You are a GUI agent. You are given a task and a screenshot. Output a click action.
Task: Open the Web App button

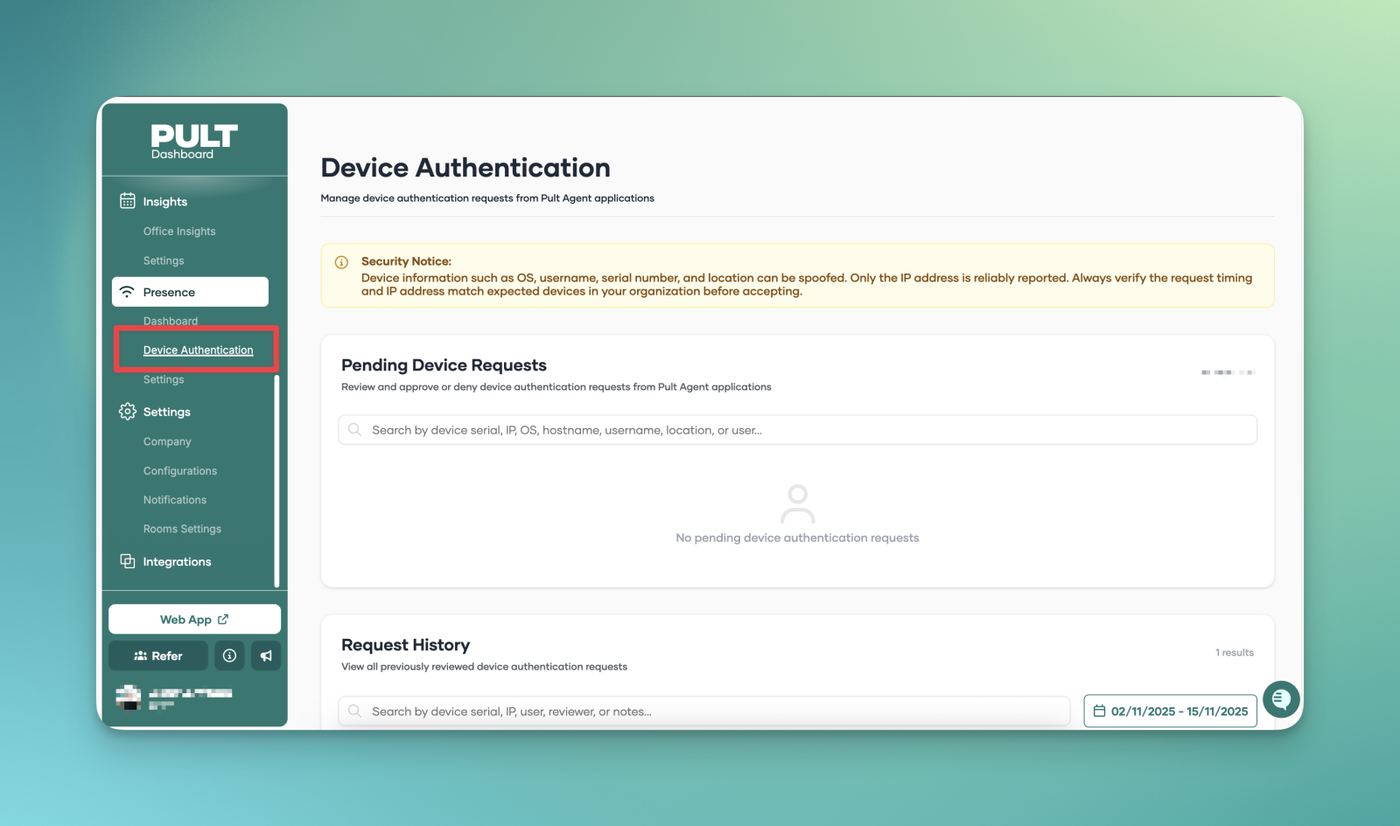click(x=194, y=619)
